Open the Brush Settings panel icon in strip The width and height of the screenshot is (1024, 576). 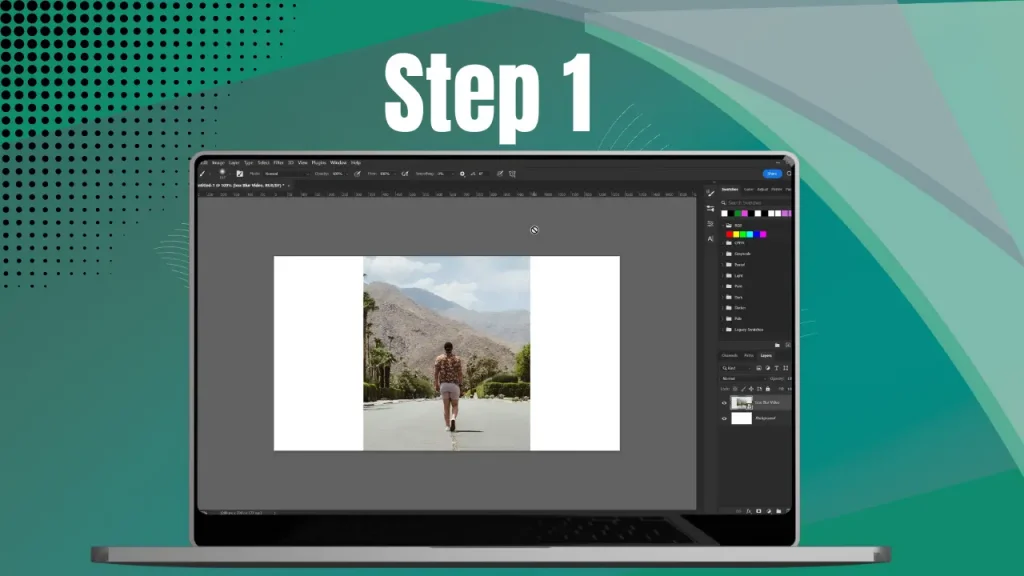(711, 208)
